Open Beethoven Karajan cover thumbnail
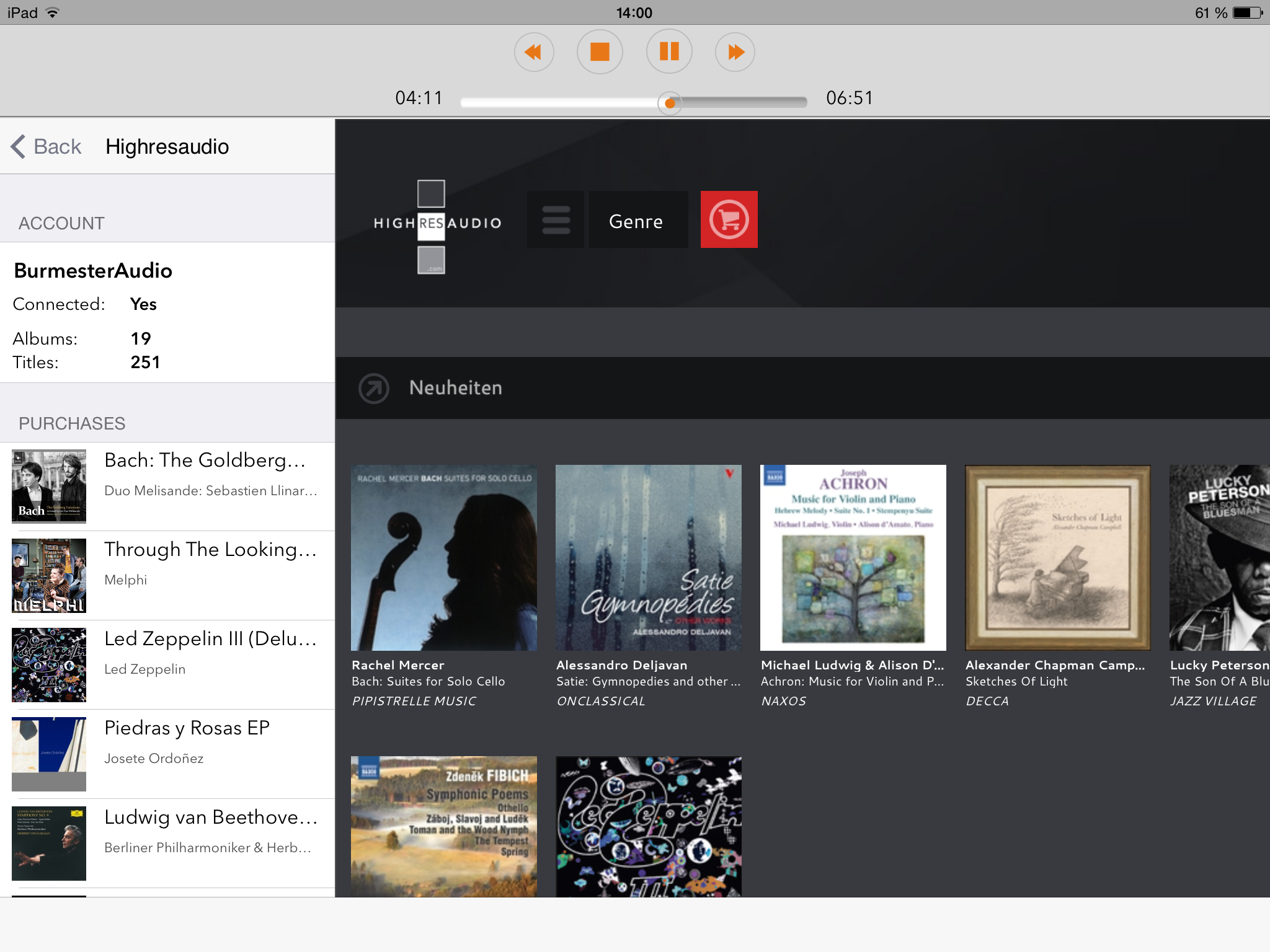The image size is (1270, 952). [49, 844]
